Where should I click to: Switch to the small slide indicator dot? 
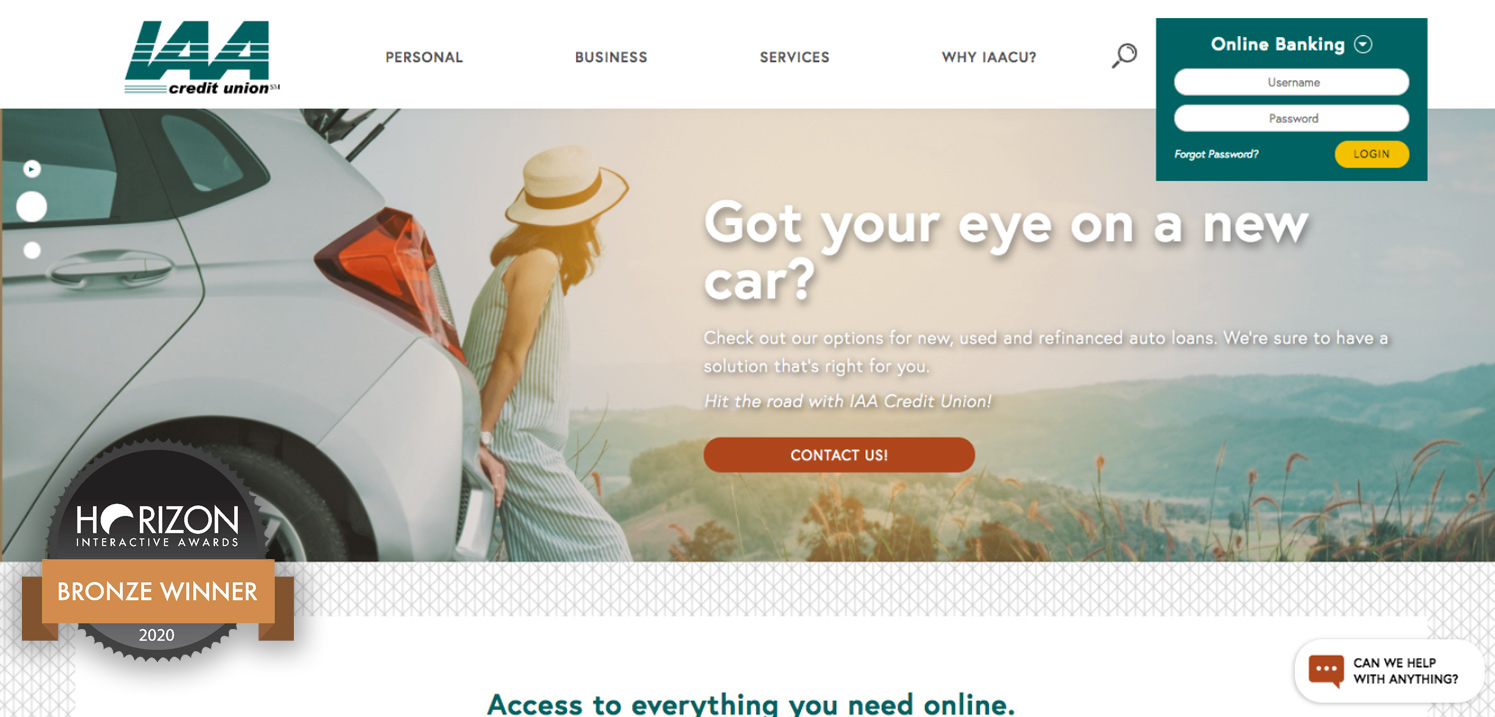(x=32, y=250)
